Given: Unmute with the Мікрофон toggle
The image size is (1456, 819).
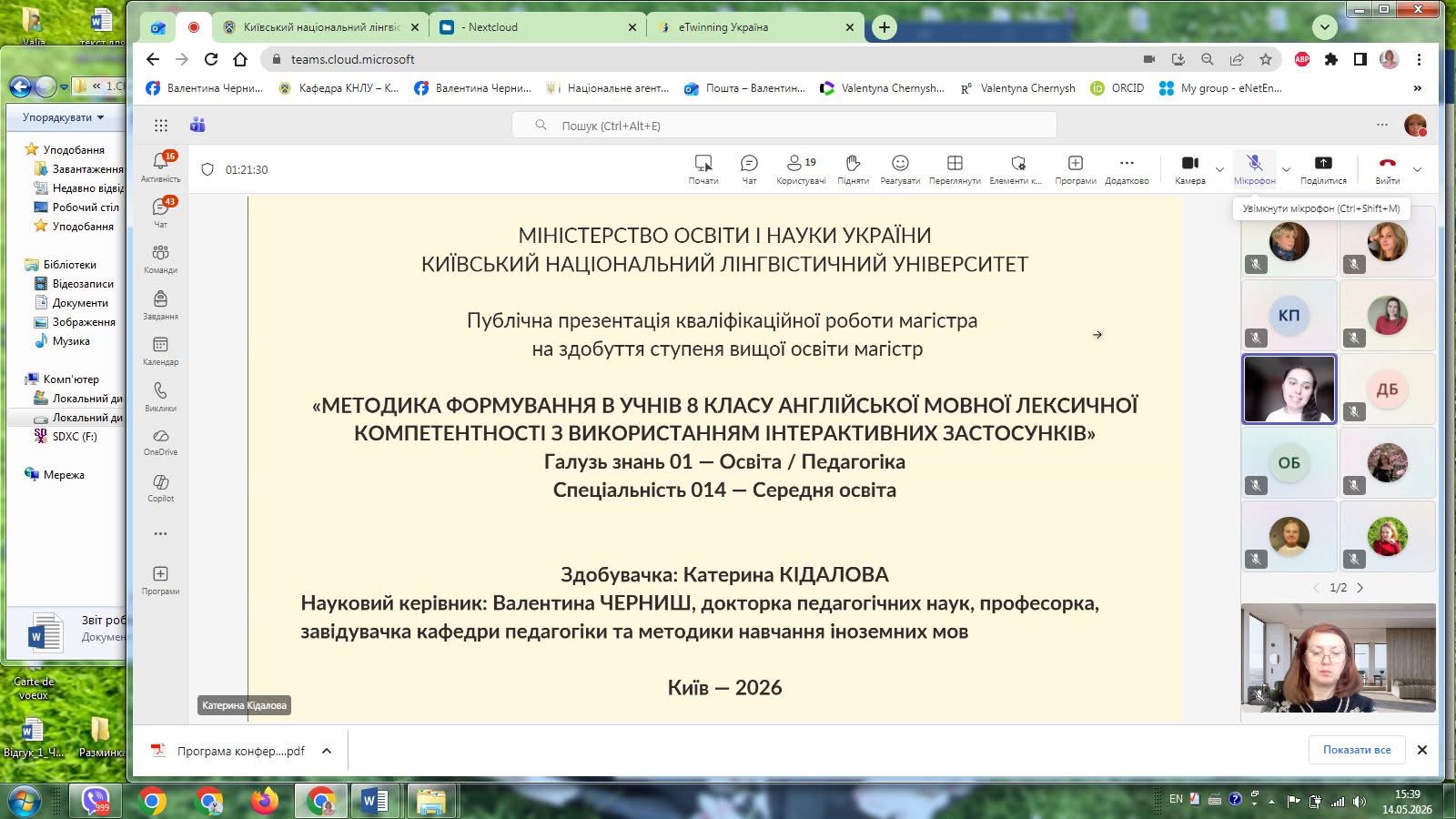Looking at the screenshot, I should (x=1254, y=168).
